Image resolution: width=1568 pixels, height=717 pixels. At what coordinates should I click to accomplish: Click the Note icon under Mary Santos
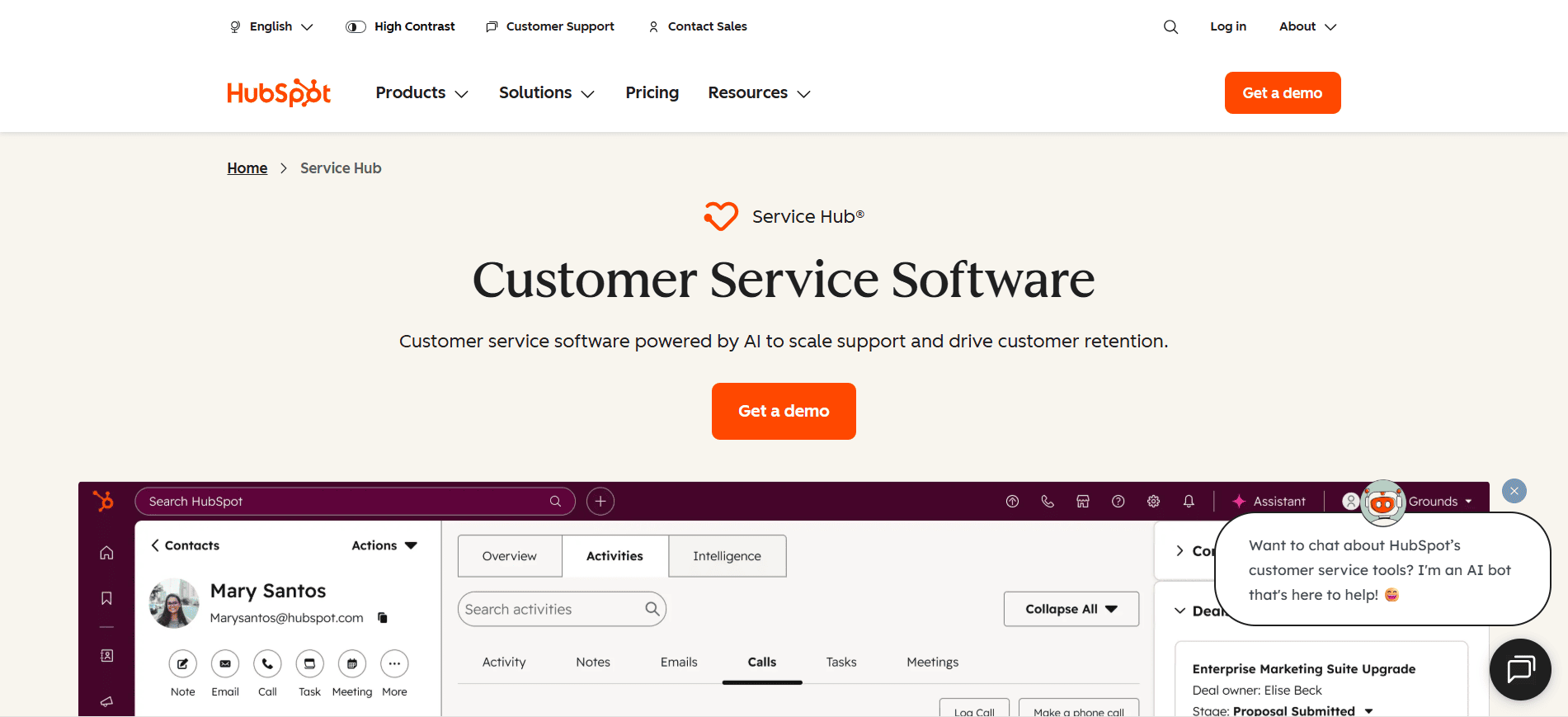point(183,663)
